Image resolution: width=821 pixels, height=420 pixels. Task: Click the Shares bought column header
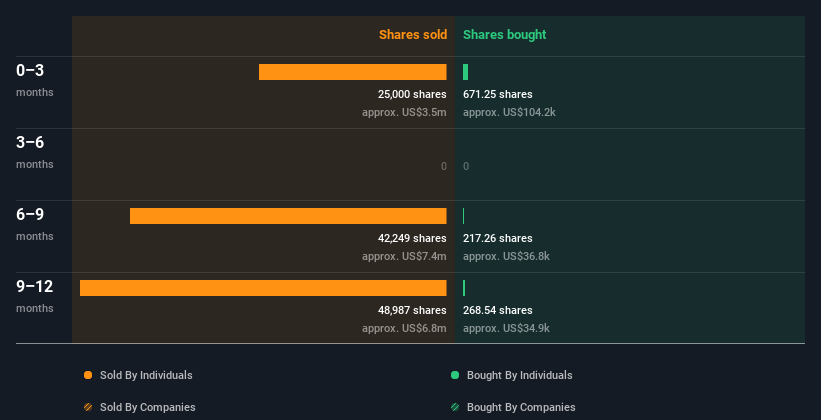point(505,35)
